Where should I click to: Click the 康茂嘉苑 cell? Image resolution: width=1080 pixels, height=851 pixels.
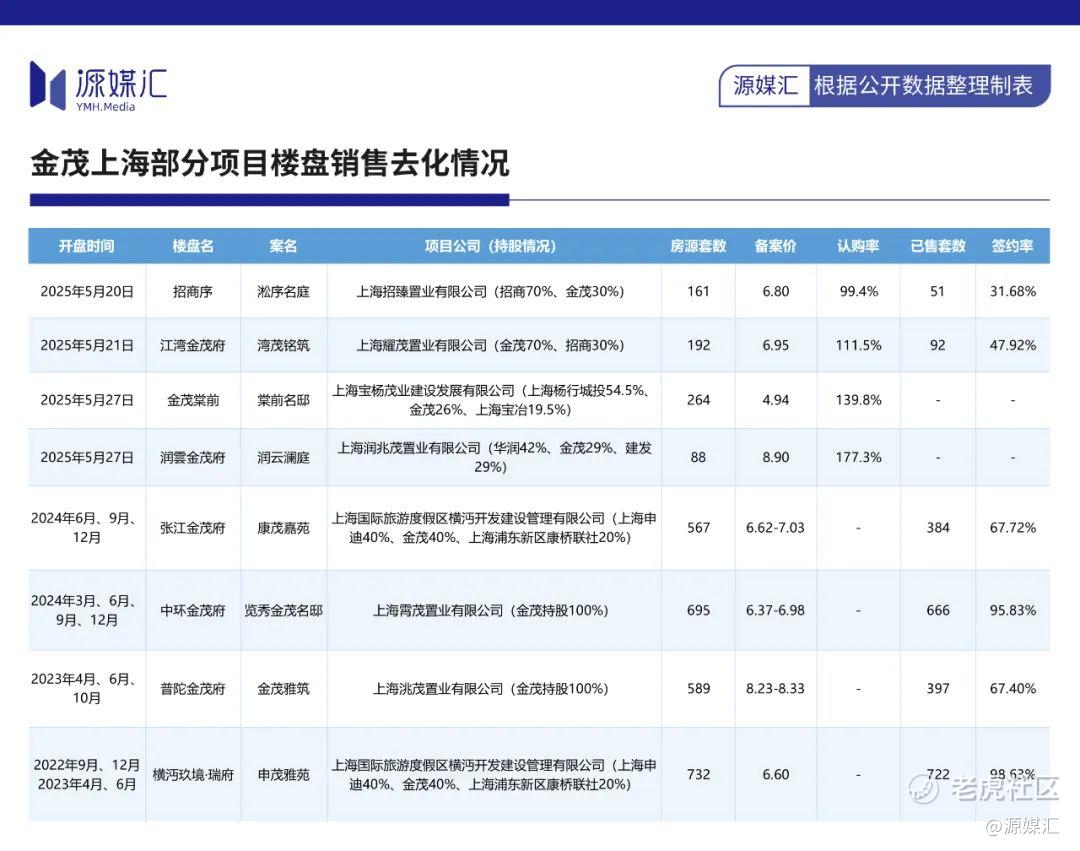pyautogui.click(x=283, y=527)
